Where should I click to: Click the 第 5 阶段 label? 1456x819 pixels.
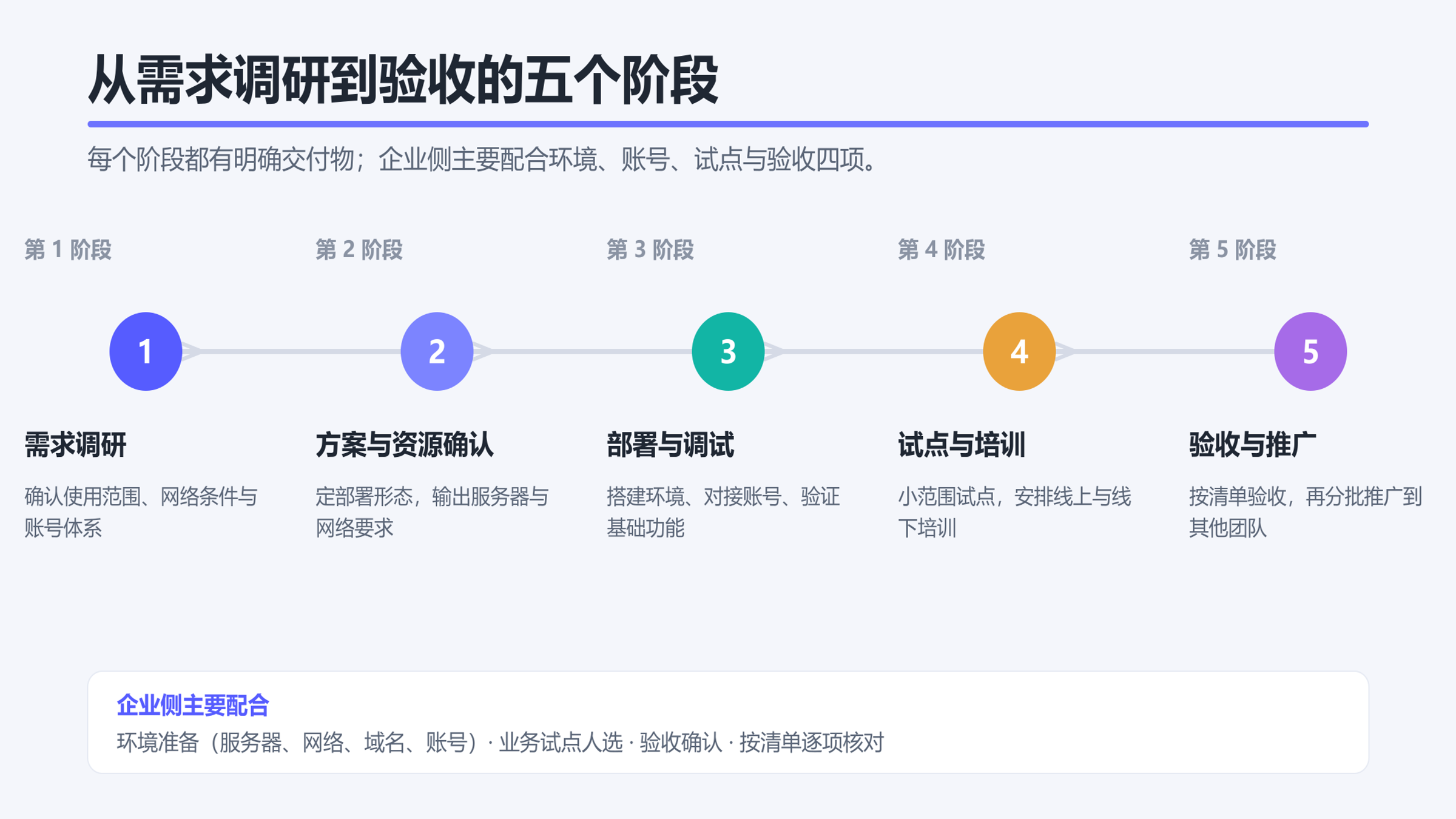coord(1233,249)
